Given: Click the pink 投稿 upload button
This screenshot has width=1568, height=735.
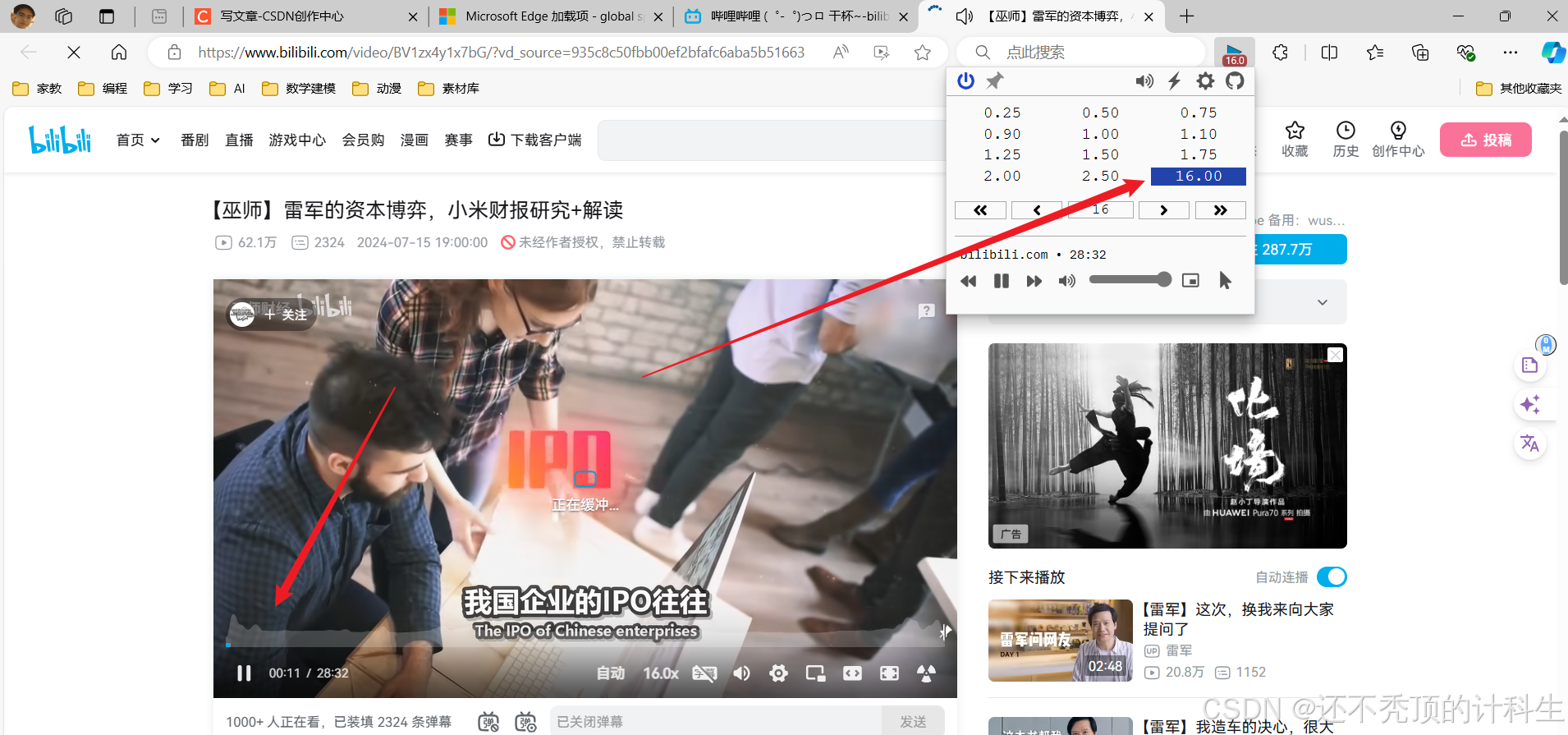Looking at the screenshot, I should point(1486,140).
